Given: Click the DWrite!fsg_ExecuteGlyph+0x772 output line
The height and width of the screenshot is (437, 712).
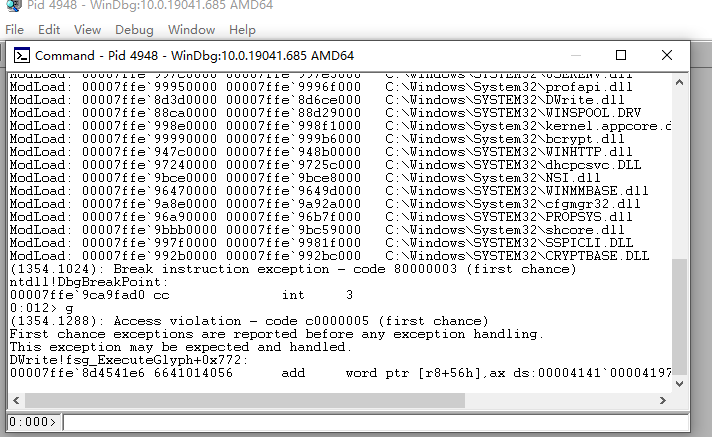Looking at the screenshot, I should (x=129, y=360).
